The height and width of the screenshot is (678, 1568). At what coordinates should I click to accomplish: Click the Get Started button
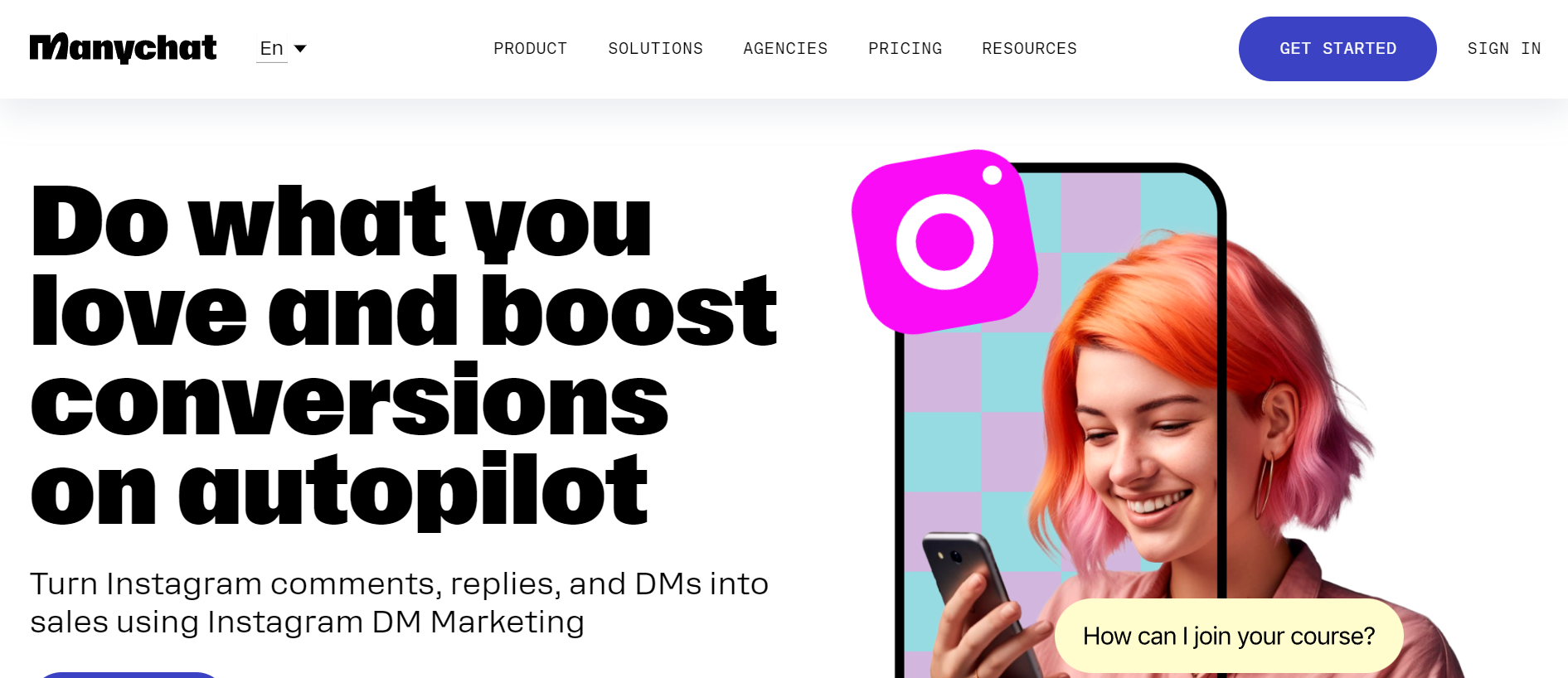point(1337,49)
